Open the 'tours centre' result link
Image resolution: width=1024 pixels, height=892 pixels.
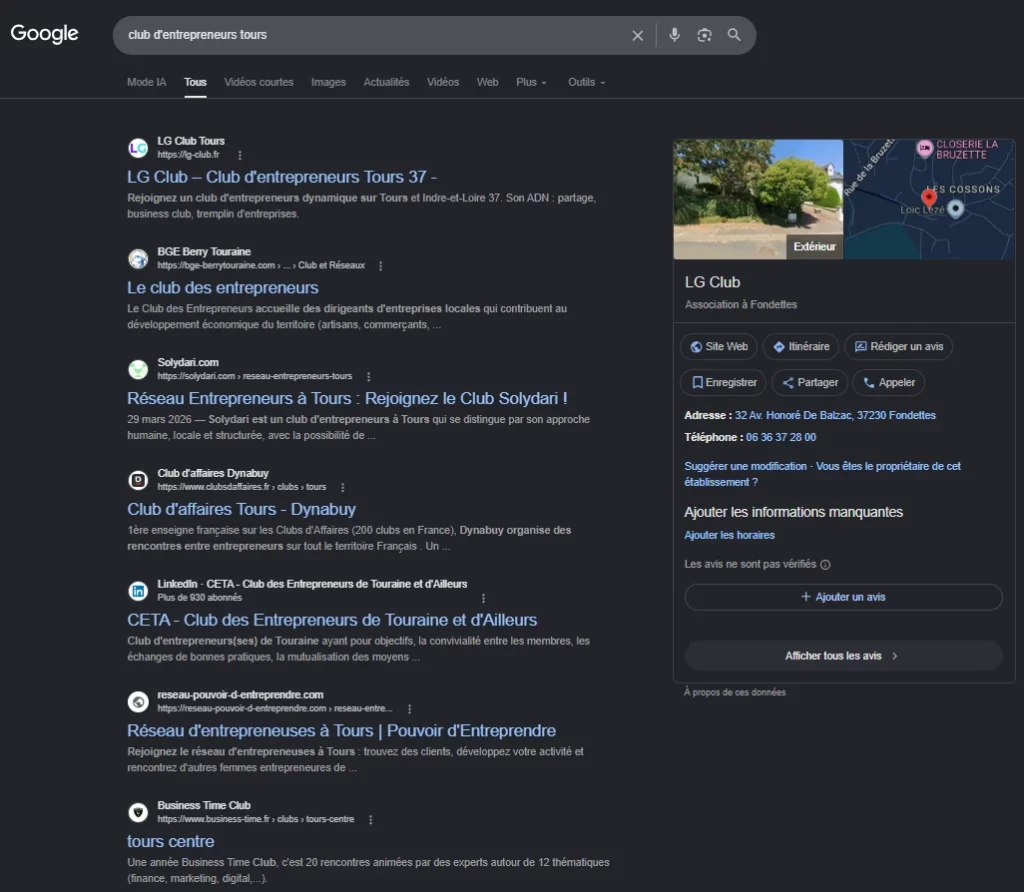tap(170, 842)
